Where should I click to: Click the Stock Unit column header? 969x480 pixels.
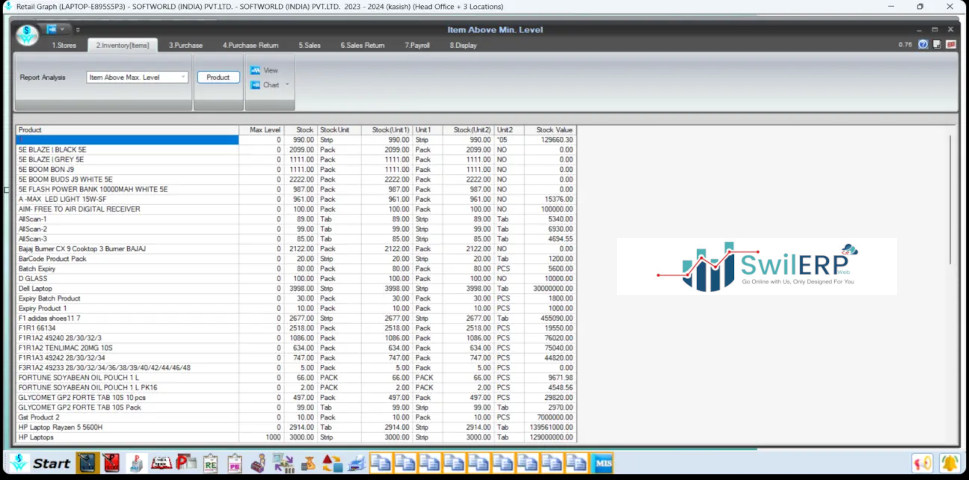(x=339, y=130)
